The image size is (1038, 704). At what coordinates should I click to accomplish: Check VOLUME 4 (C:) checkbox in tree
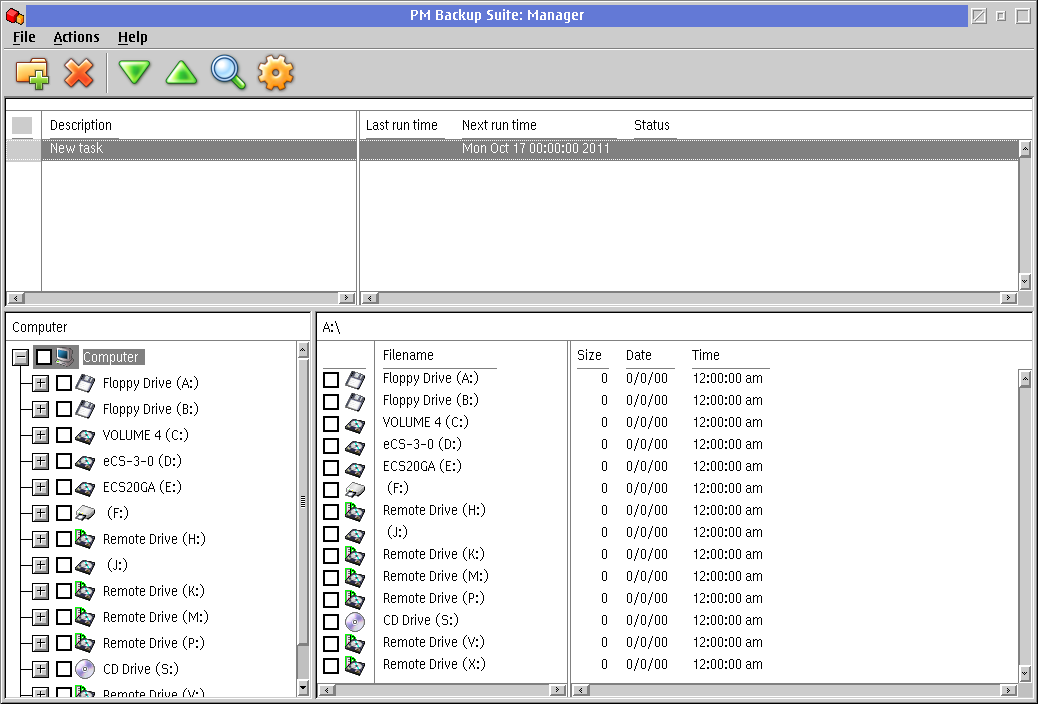coord(64,435)
